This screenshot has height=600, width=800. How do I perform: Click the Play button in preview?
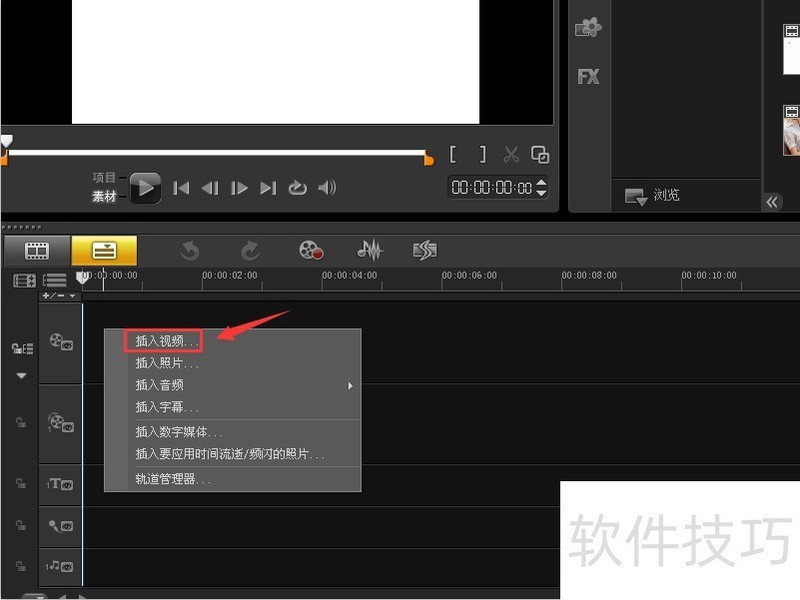tap(145, 188)
